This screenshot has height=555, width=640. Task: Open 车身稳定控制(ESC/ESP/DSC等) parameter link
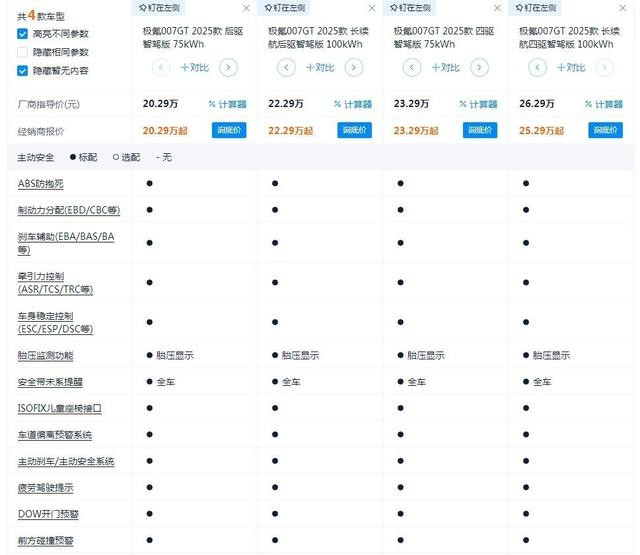tap(55, 322)
